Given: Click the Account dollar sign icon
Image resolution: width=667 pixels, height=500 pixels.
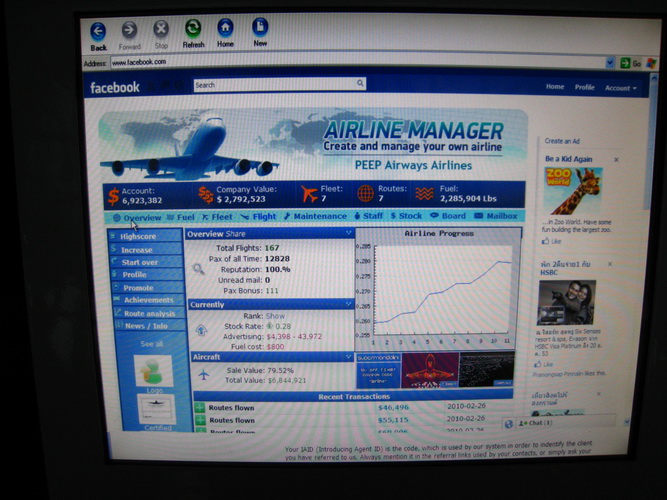Looking at the screenshot, I should point(113,197).
